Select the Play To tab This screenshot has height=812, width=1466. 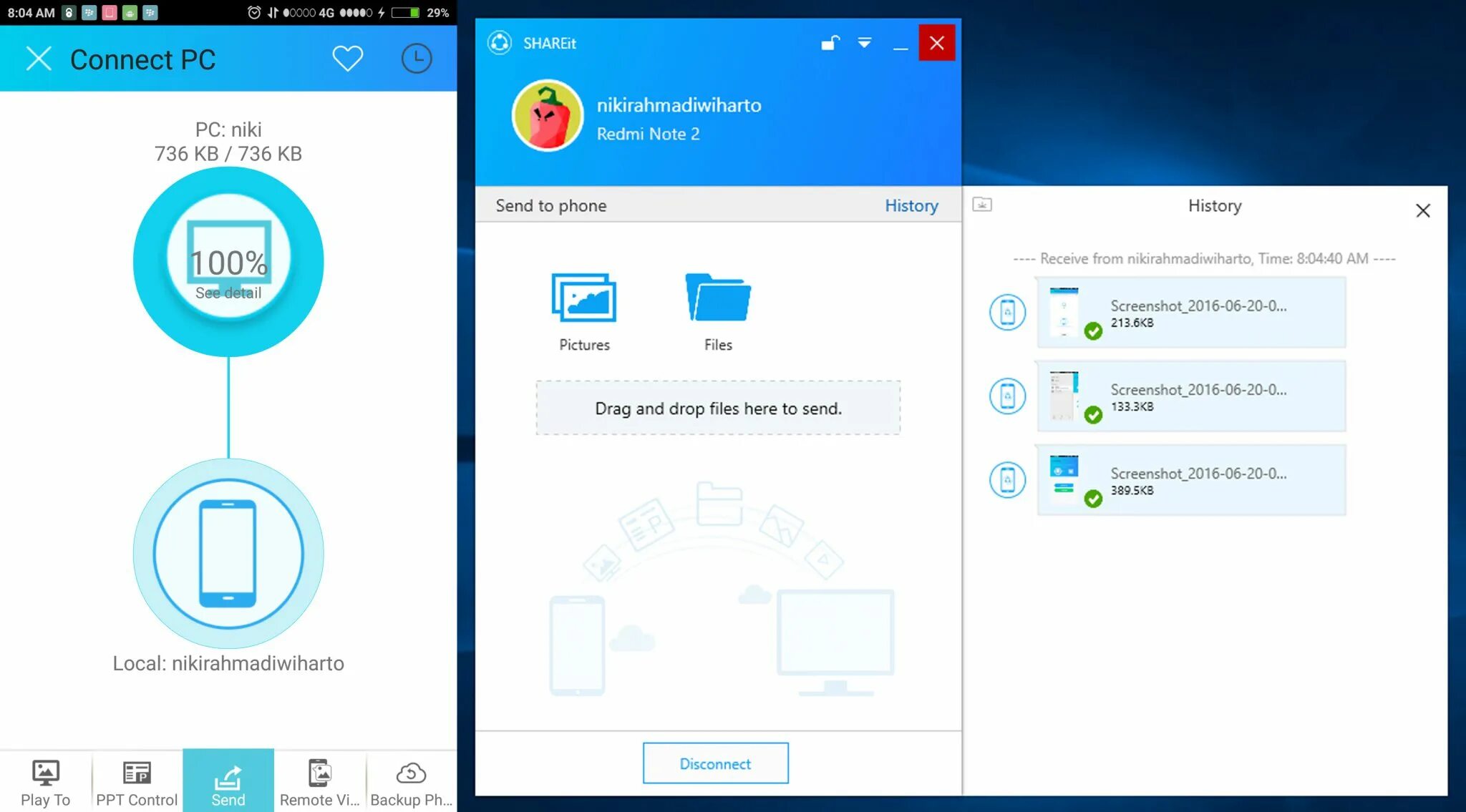click(x=45, y=782)
